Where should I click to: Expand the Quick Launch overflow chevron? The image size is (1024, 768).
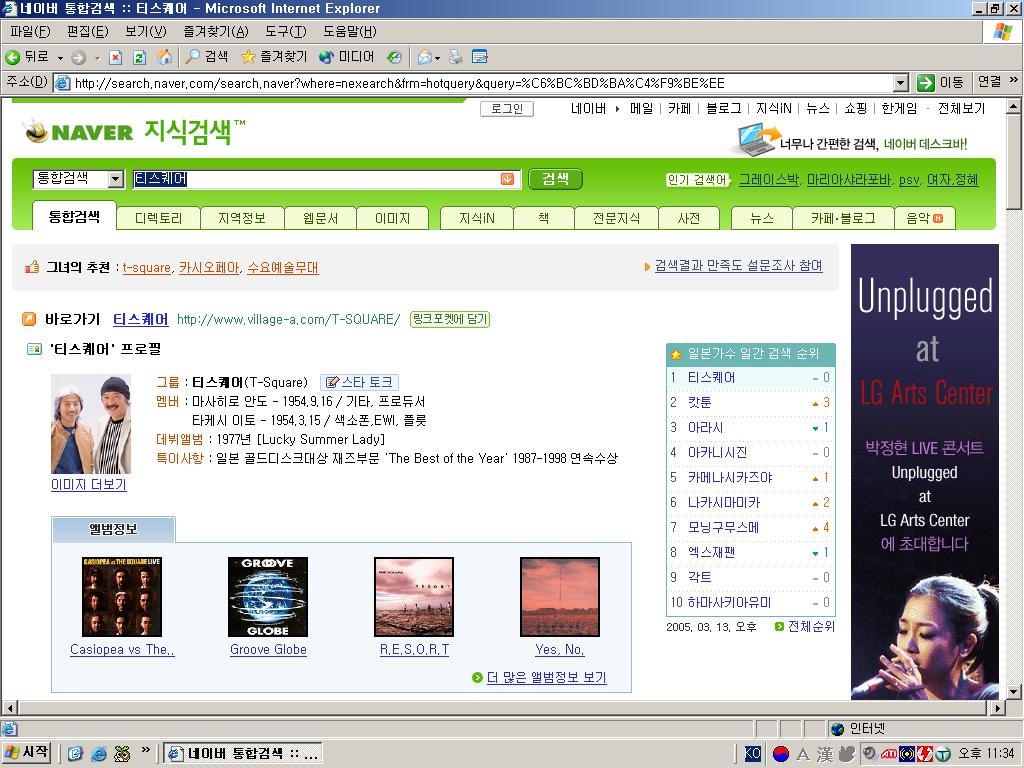[146, 750]
